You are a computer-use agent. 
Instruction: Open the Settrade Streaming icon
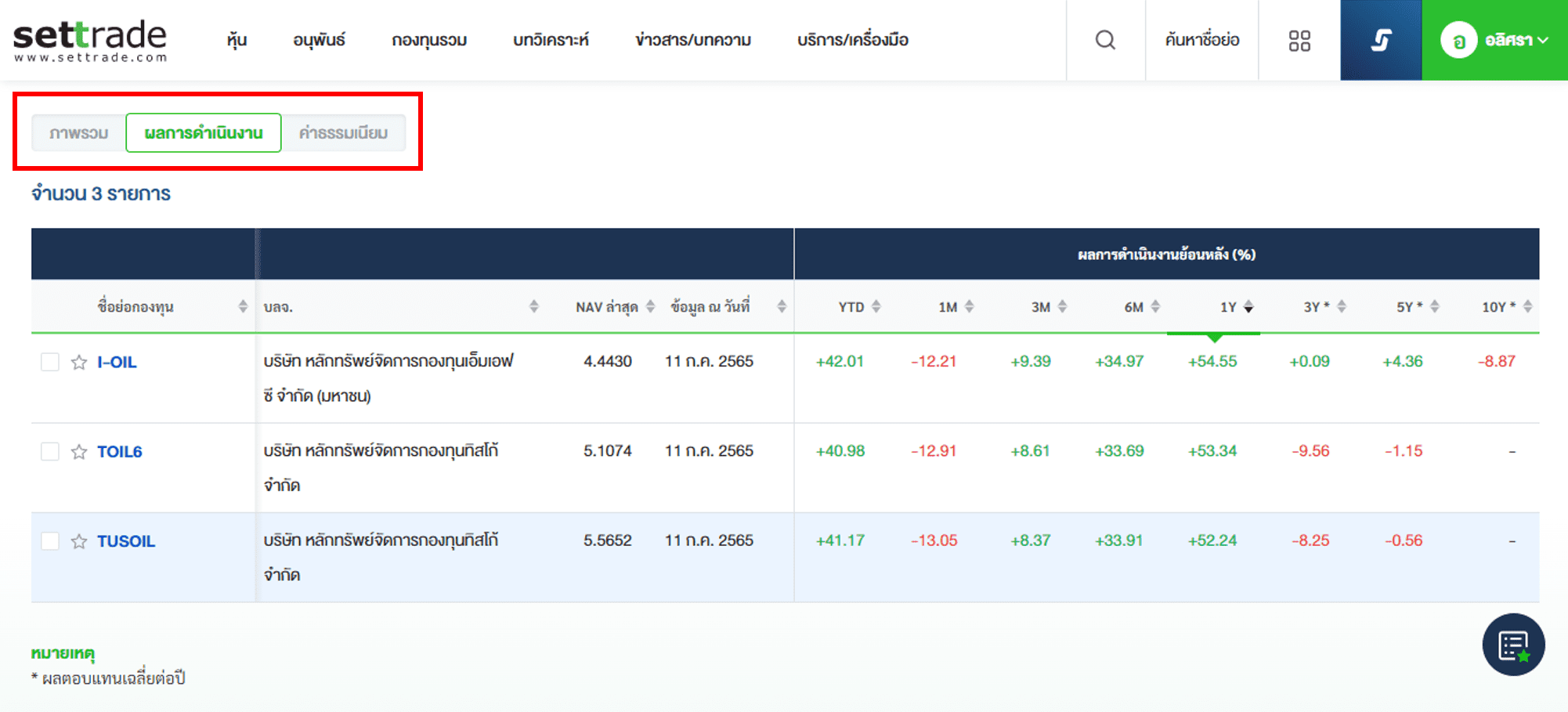click(1380, 40)
